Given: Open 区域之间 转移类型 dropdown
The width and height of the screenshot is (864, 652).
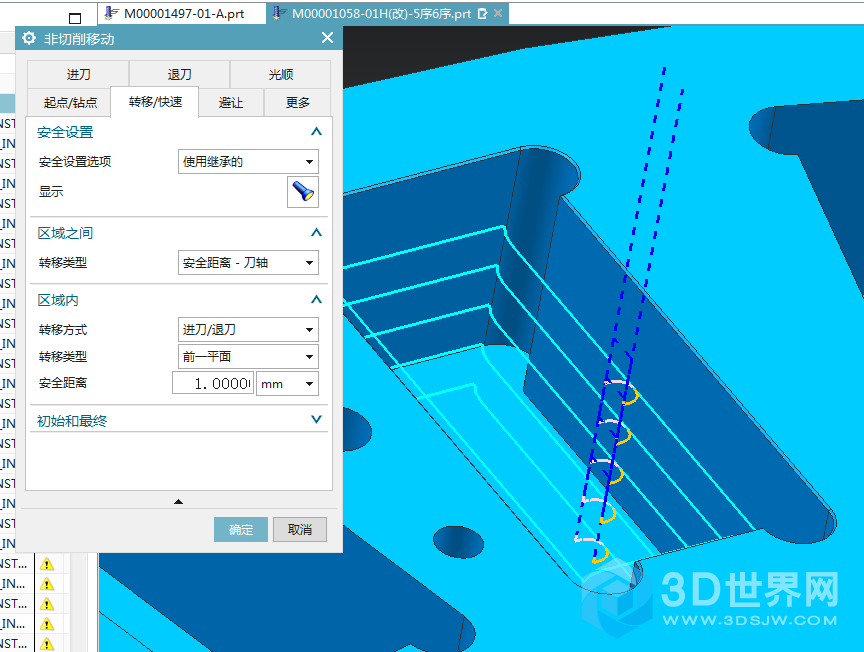Looking at the screenshot, I should point(247,263).
